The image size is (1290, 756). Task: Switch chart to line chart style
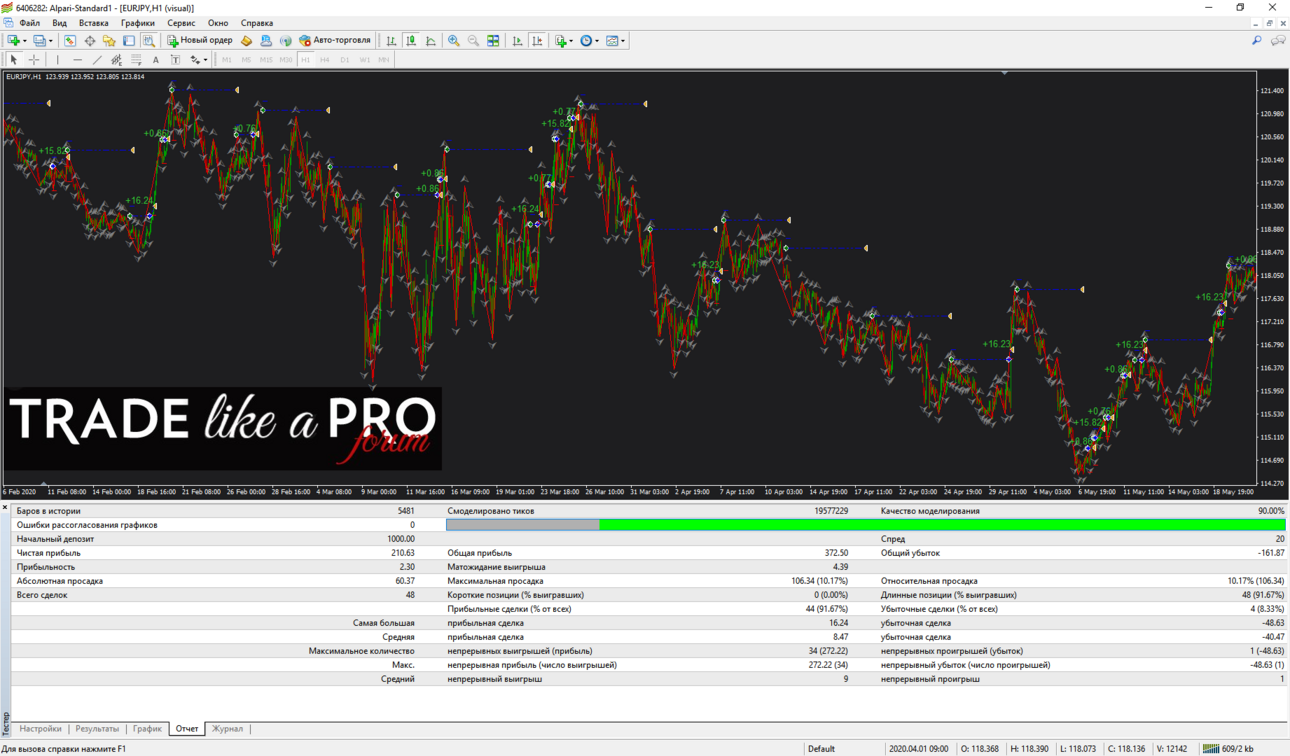431,41
